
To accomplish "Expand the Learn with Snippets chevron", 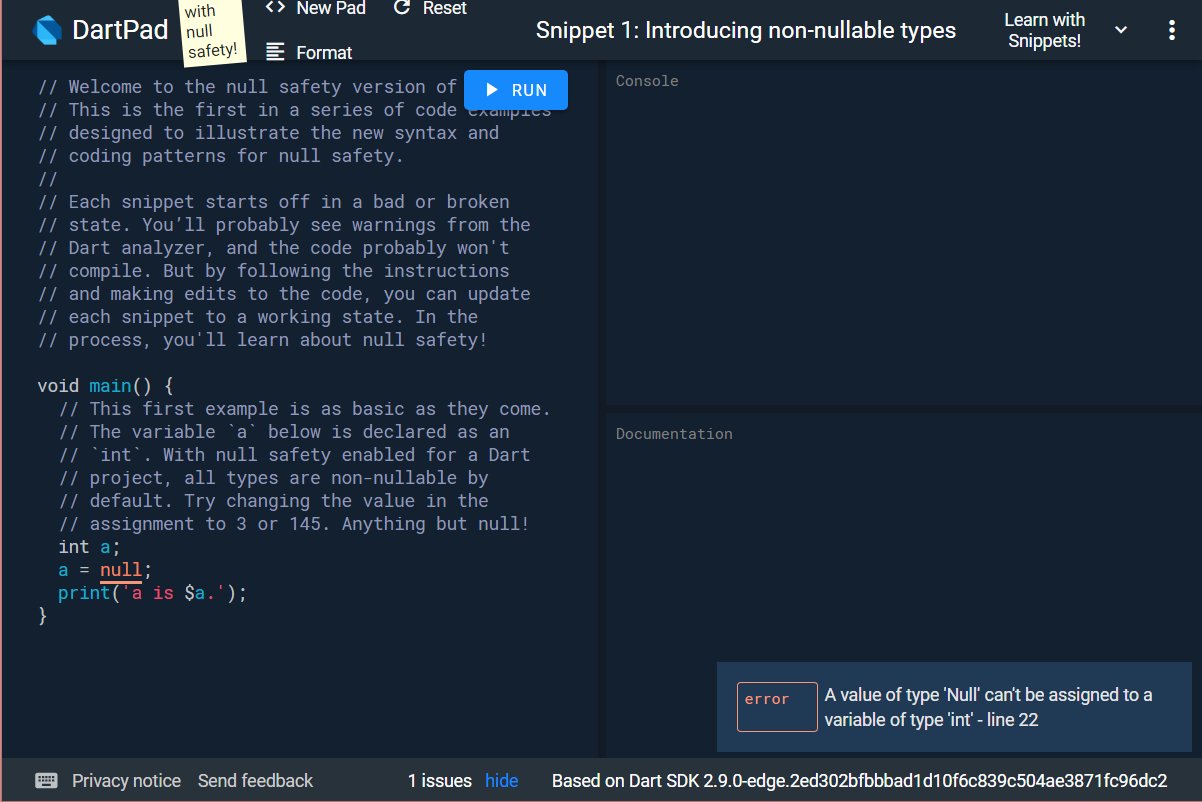I will 1121,30.
